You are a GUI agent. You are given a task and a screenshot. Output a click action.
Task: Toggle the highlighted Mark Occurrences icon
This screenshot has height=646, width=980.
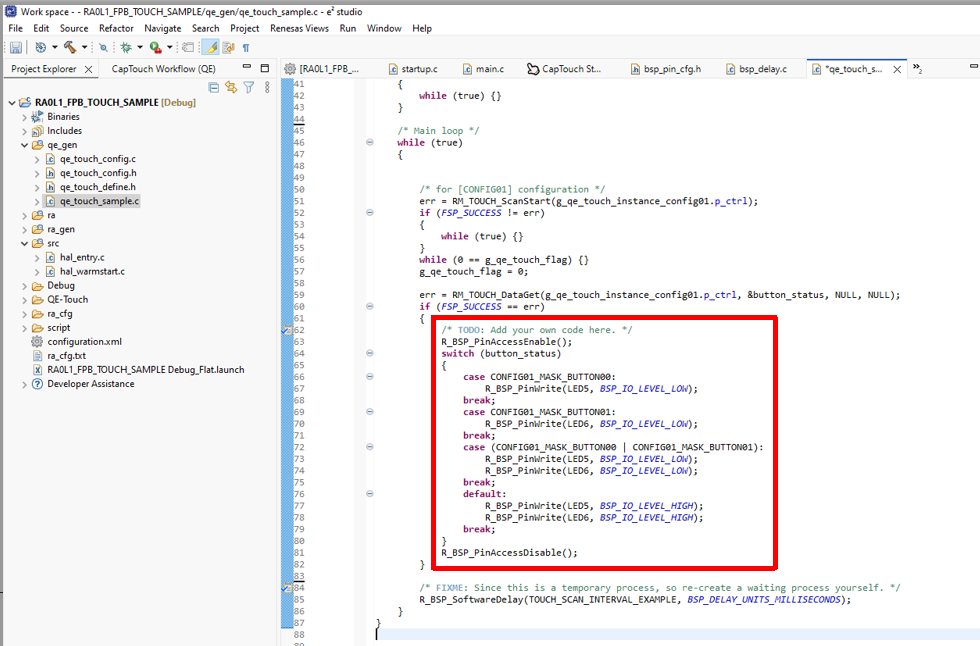[211, 47]
